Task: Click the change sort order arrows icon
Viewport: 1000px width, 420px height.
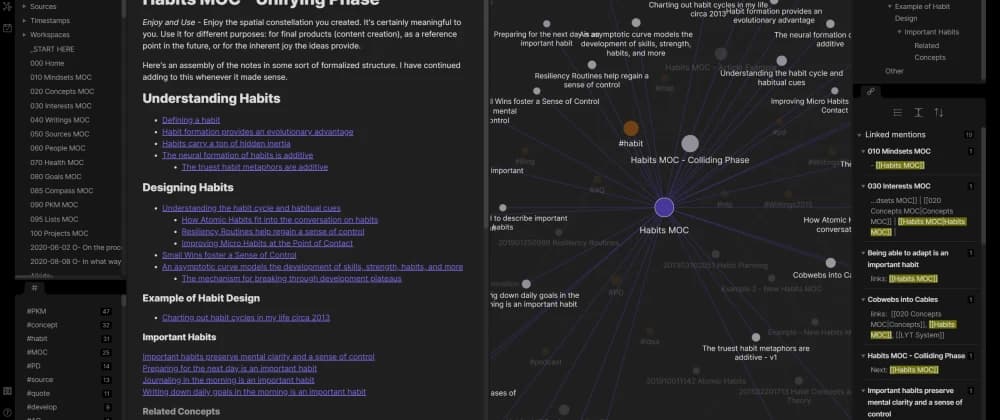Action: pyautogui.click(x=938, y=113)
